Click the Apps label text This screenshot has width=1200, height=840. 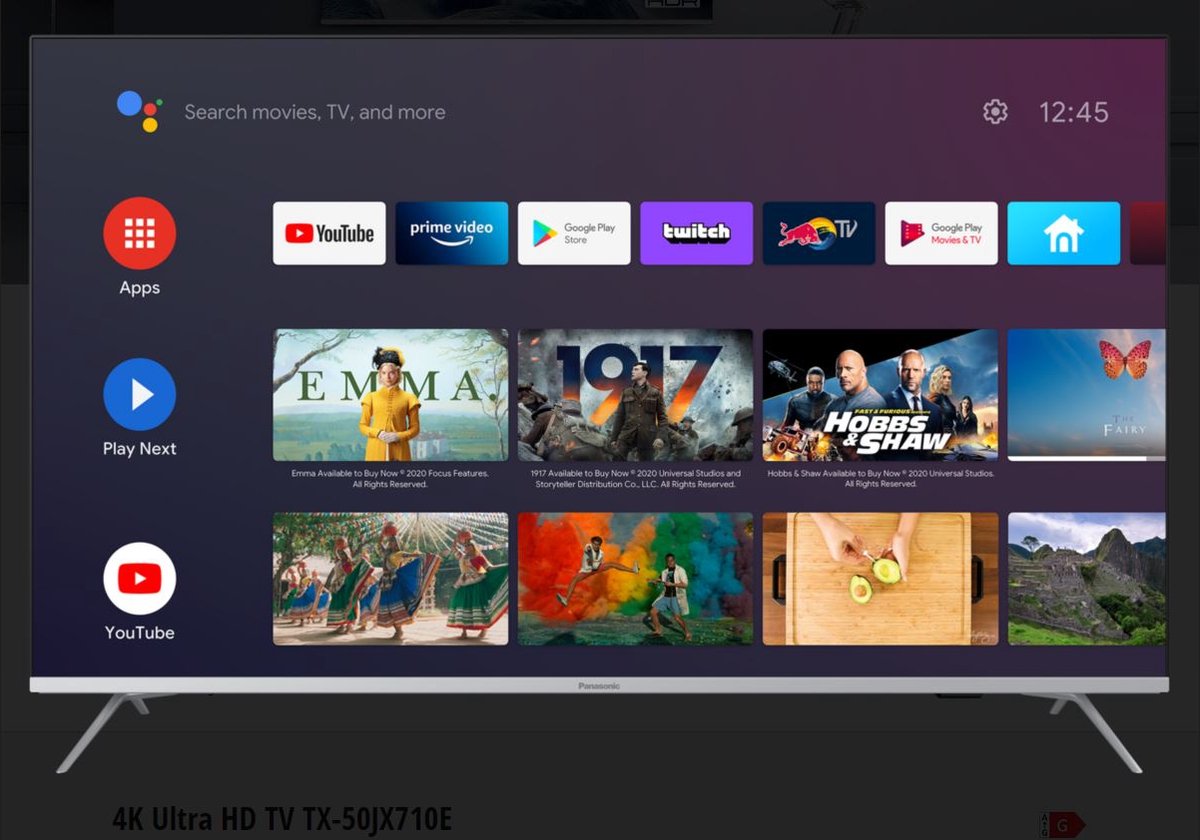(139, 288)
